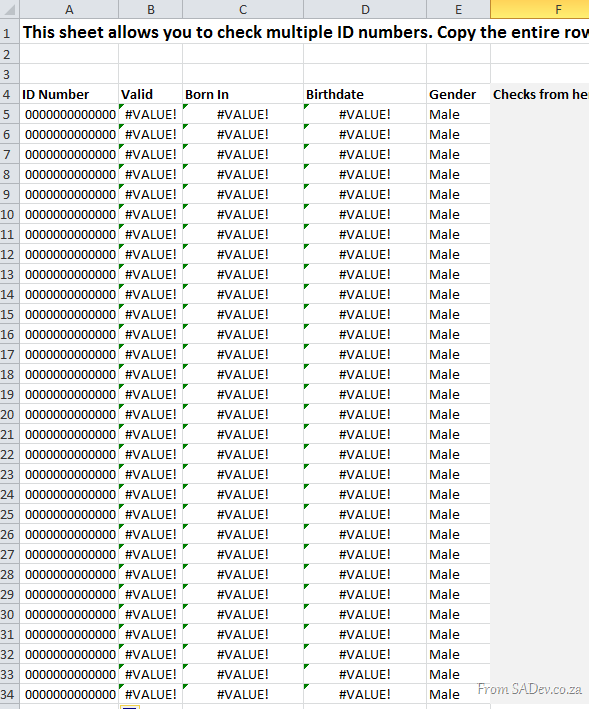Viewport: 589px width, 709px height.
Task: Select column E header
Action: pyautogui.click(x=458, y=9)
